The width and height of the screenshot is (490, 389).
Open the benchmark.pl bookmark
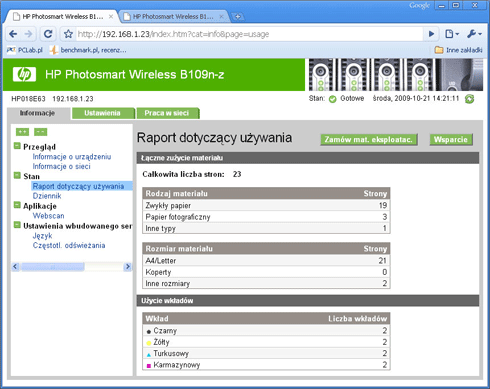coord(88,50)
